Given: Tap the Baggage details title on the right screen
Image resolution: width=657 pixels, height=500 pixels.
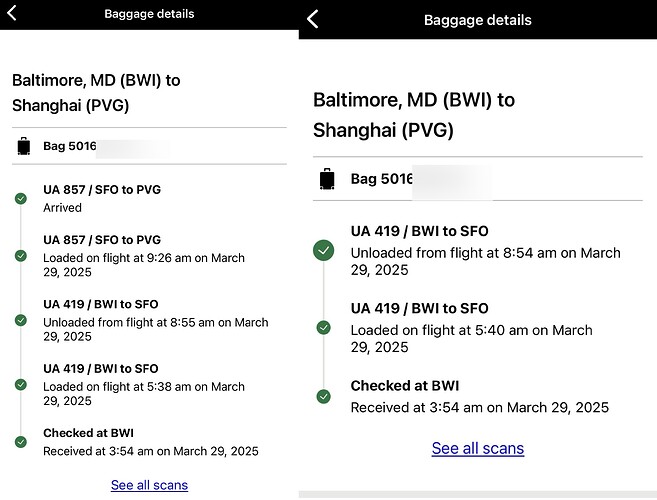Looking at the screenshot, I should click(x=478, y=20).
